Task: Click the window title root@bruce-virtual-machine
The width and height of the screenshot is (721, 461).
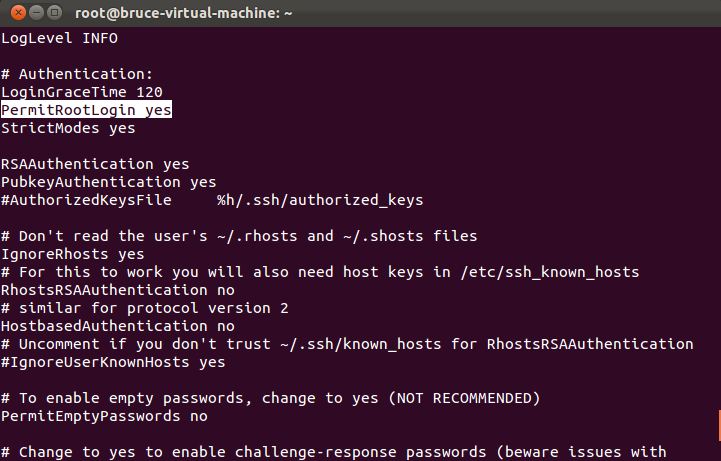Action: click(183, 13)
